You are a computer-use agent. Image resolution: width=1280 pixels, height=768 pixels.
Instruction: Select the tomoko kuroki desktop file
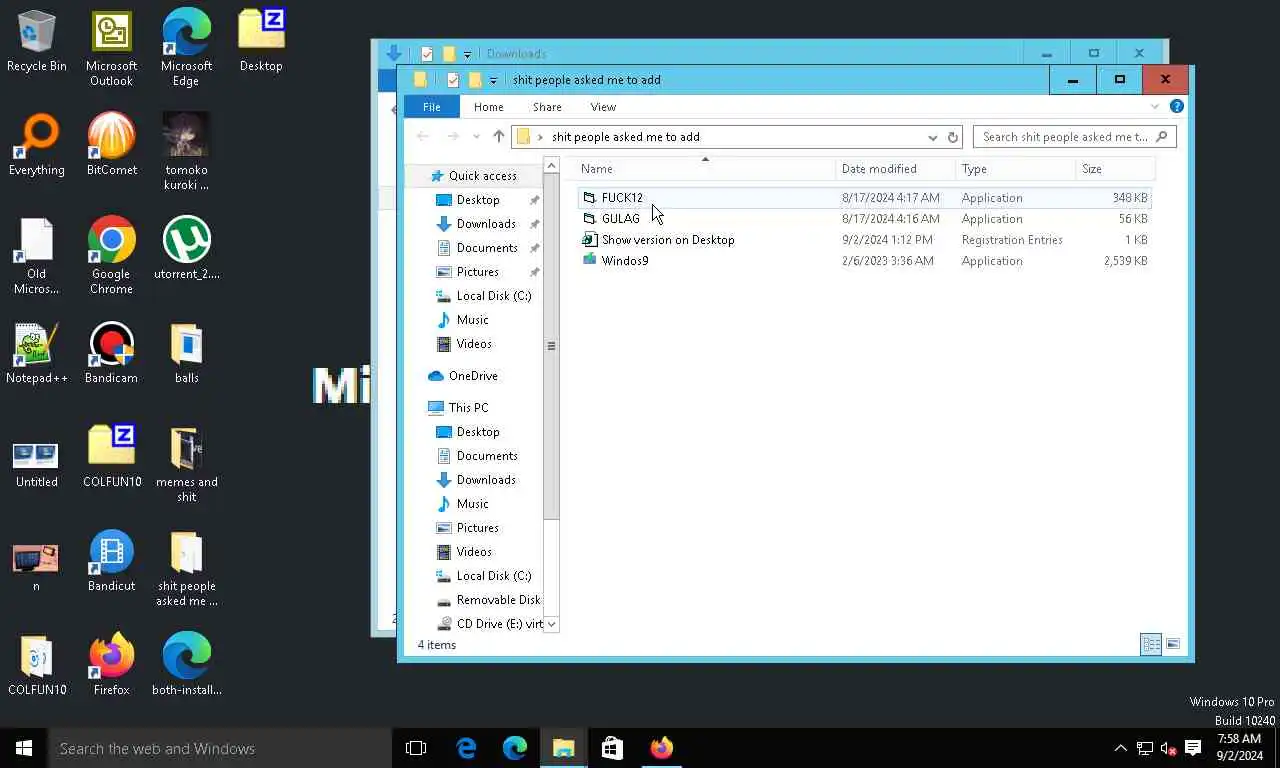pyautogui.click(x=186, y=152)
